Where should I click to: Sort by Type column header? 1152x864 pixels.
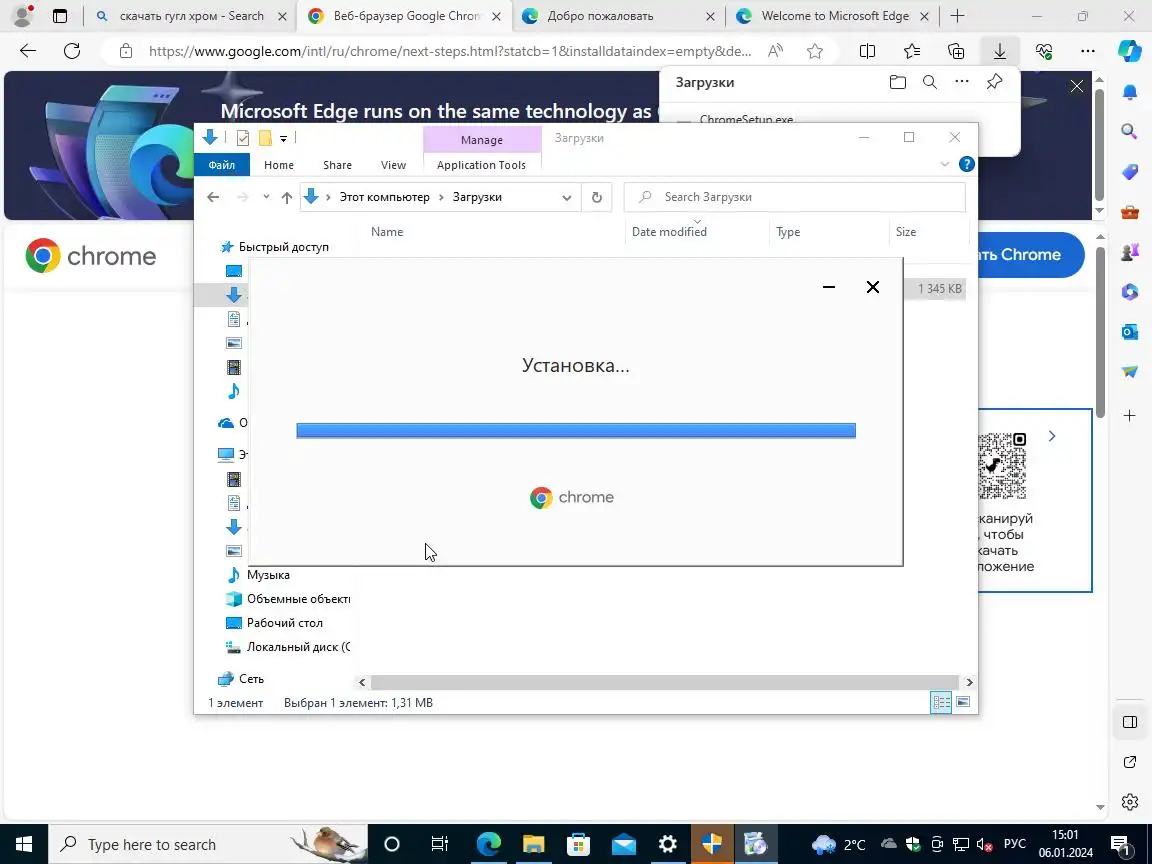pos(788,231)
